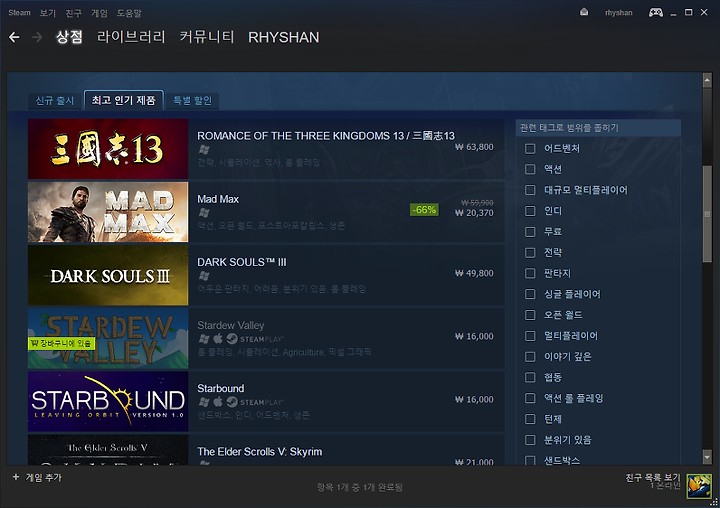Click Apple icon in the Starbound row
This screenshot has width=720, height=508.
pos(218,402)
